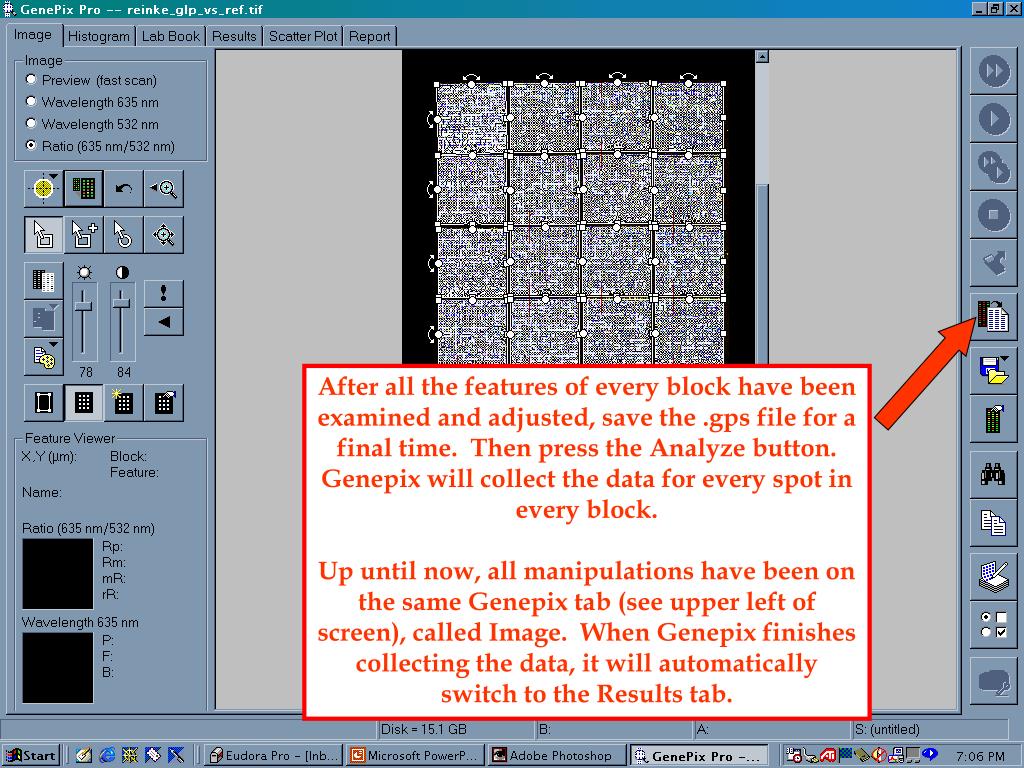Activate the zoom and pan magnifier tool
This screenshot has height=768, width=1024.
pos(163,234)
